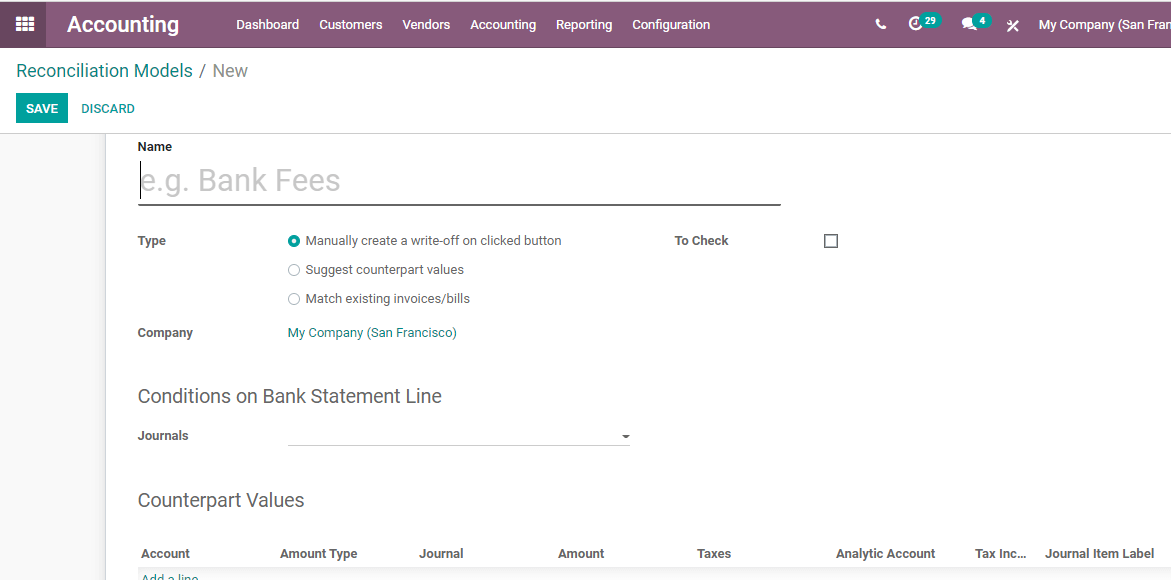This screenshot has width=1171, height=580.
Task: Open the company switcher in top bar
Action: pyautogui.click(x=1104, y=25)
